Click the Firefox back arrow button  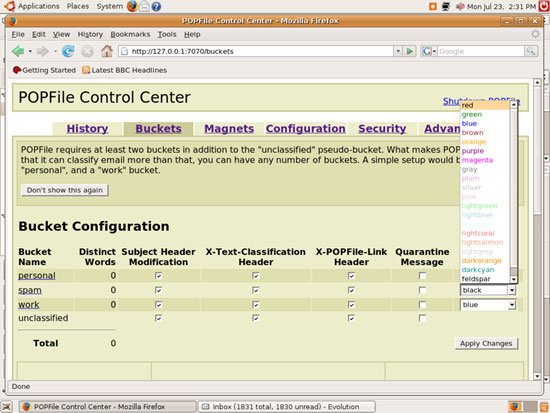[18, 51]
